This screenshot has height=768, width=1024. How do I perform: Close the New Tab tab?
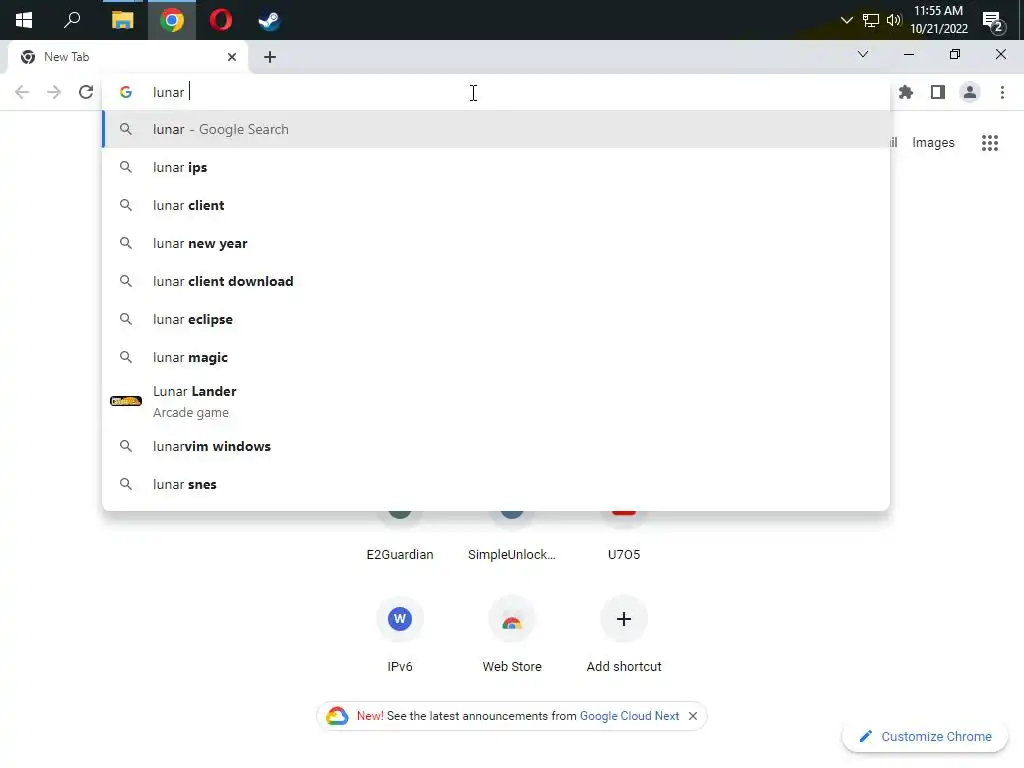[x=232, y=57]
